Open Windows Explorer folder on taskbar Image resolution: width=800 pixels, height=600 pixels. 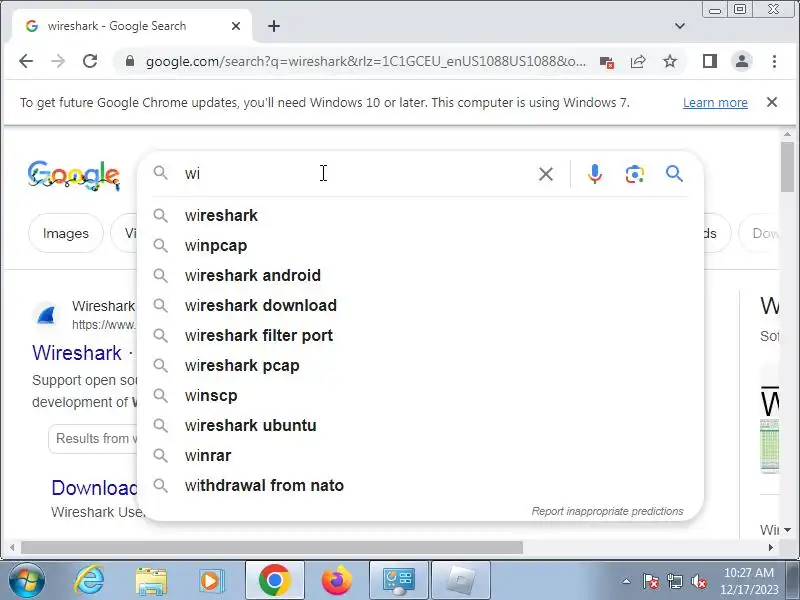point(151,581)
